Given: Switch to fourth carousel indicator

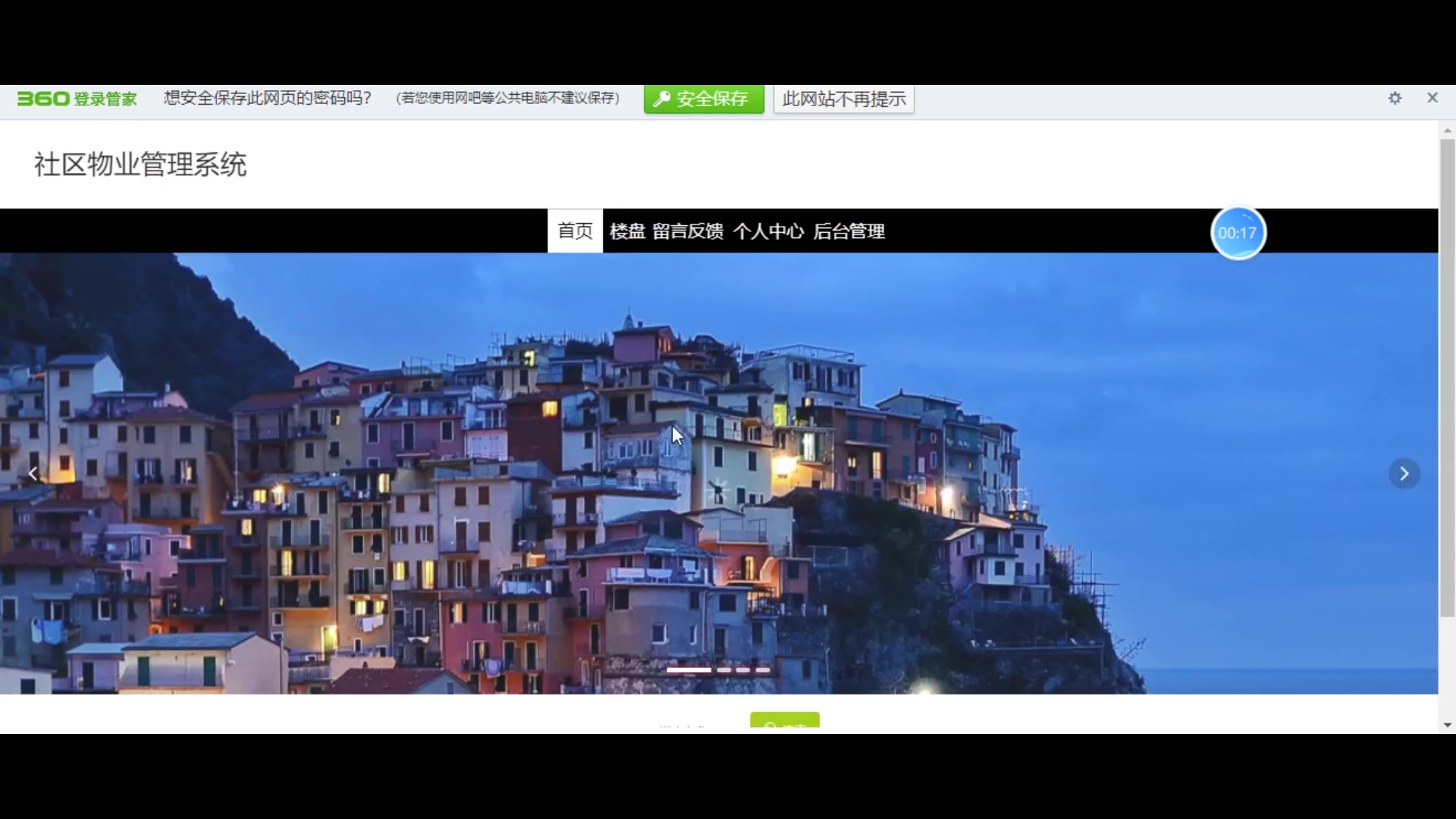Looking at the screenshot, I should pos(762,670).
